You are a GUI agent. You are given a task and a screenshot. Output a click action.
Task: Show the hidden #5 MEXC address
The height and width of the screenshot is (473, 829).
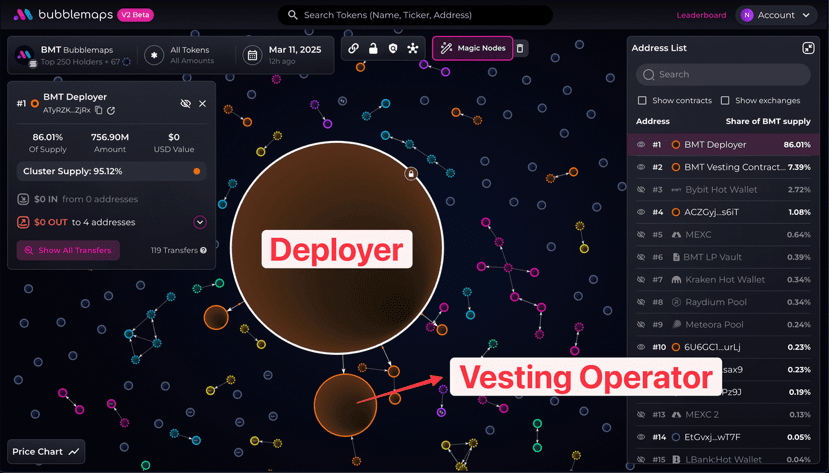pos(641,235)
